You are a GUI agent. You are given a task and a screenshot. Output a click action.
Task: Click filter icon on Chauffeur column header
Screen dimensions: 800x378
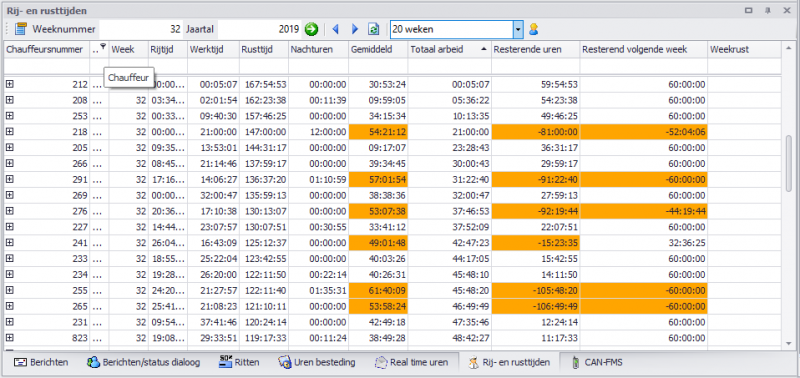tap(103, 46)
